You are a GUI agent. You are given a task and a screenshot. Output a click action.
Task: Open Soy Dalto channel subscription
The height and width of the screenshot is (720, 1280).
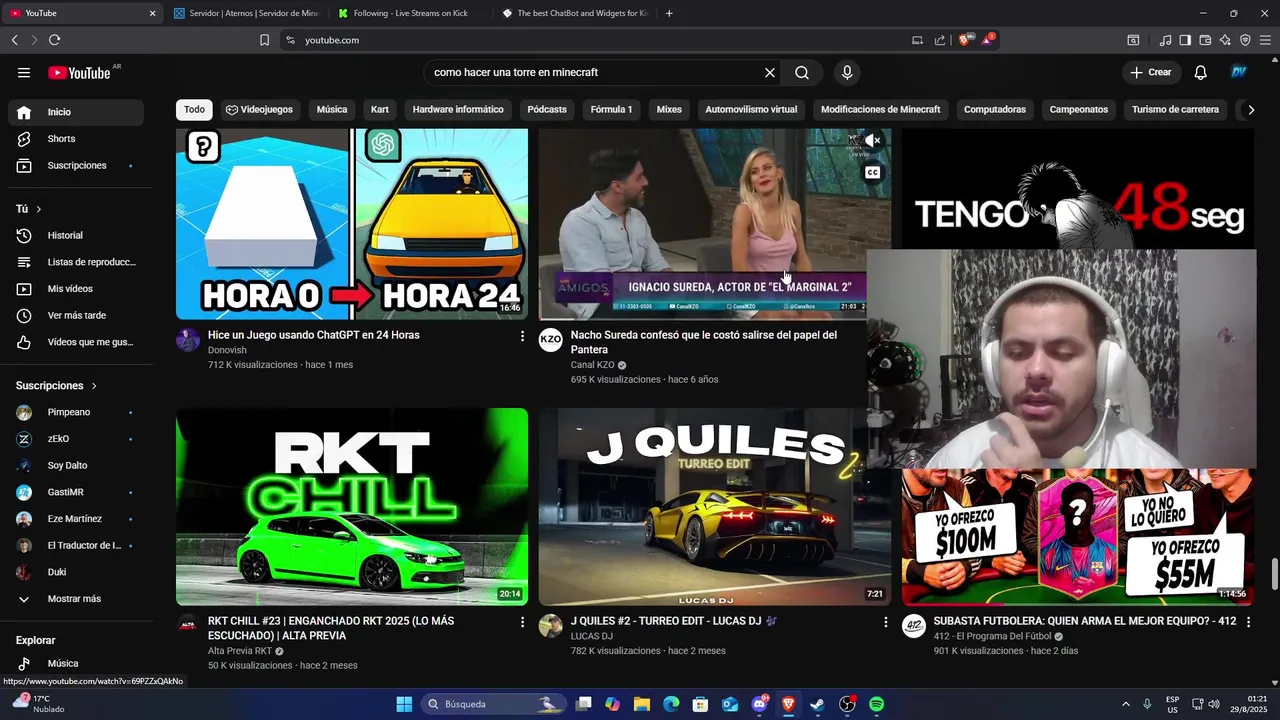tap(76, 465)
